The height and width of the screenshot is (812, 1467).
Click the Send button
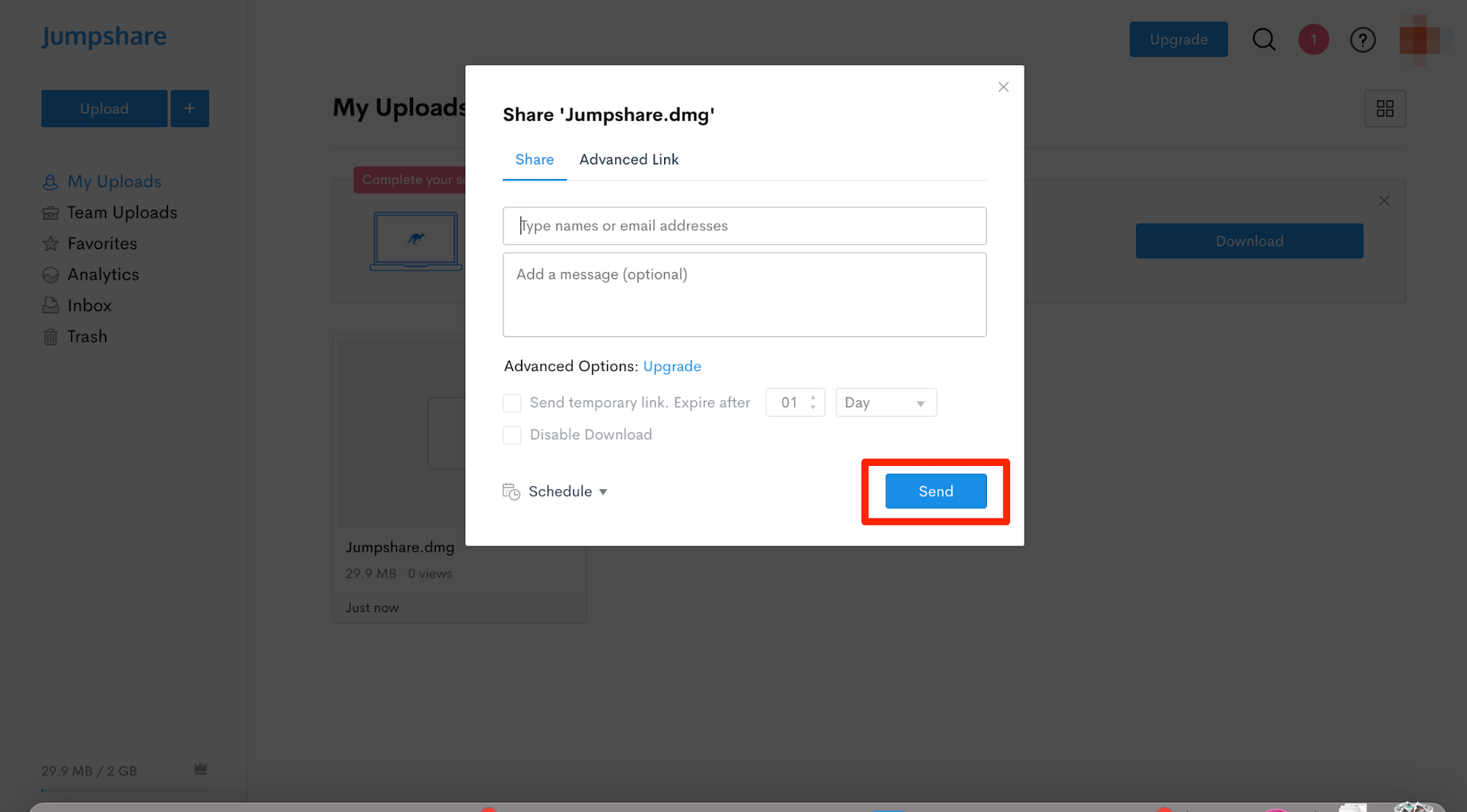pyautogui.click(x=936, y=491)
